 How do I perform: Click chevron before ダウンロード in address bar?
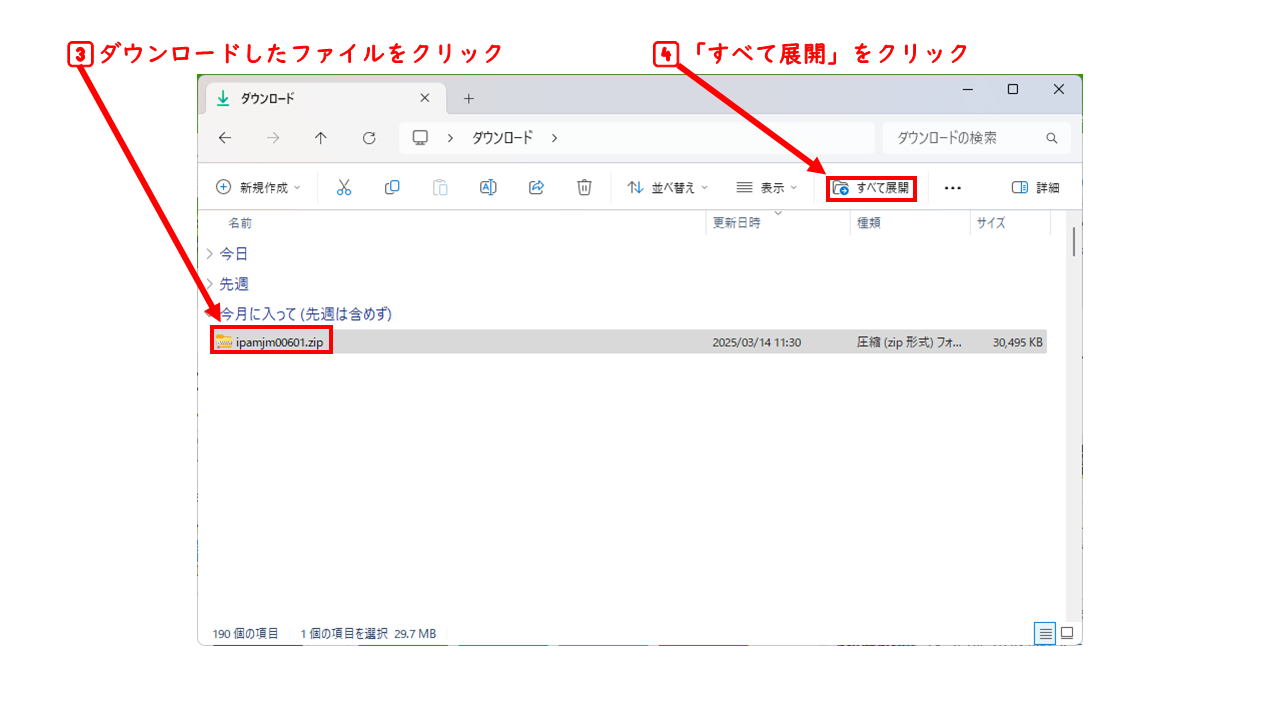pos(451,138)
